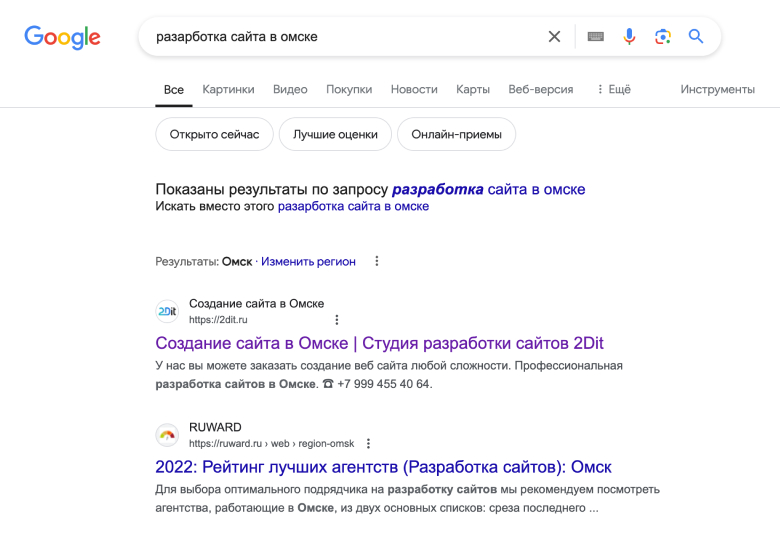780x541 pixels.
Task: Clear the search query with the X icon
Action: [x=554, y=36]
